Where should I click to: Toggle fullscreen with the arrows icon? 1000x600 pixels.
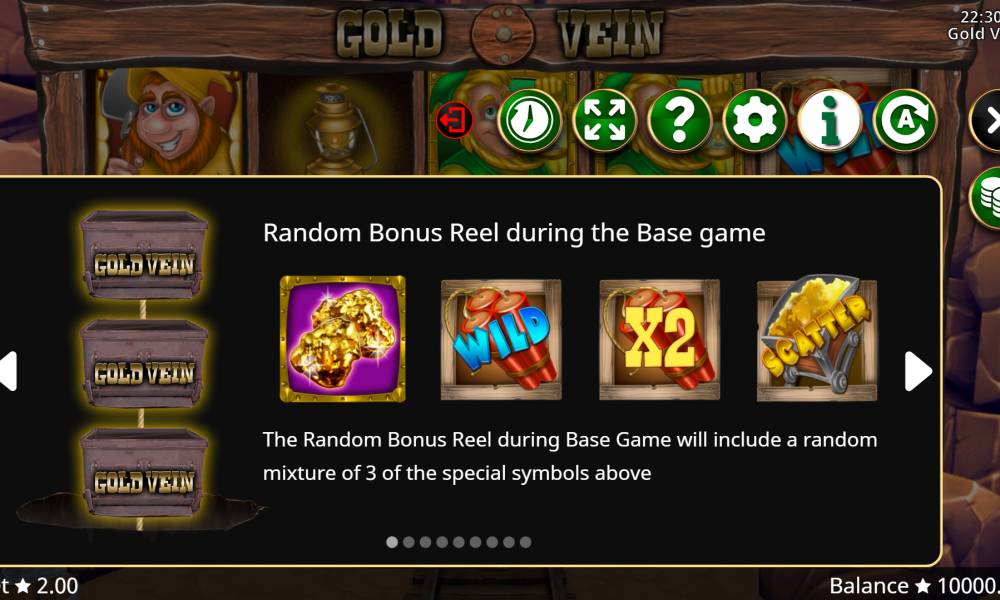point(605,120)
